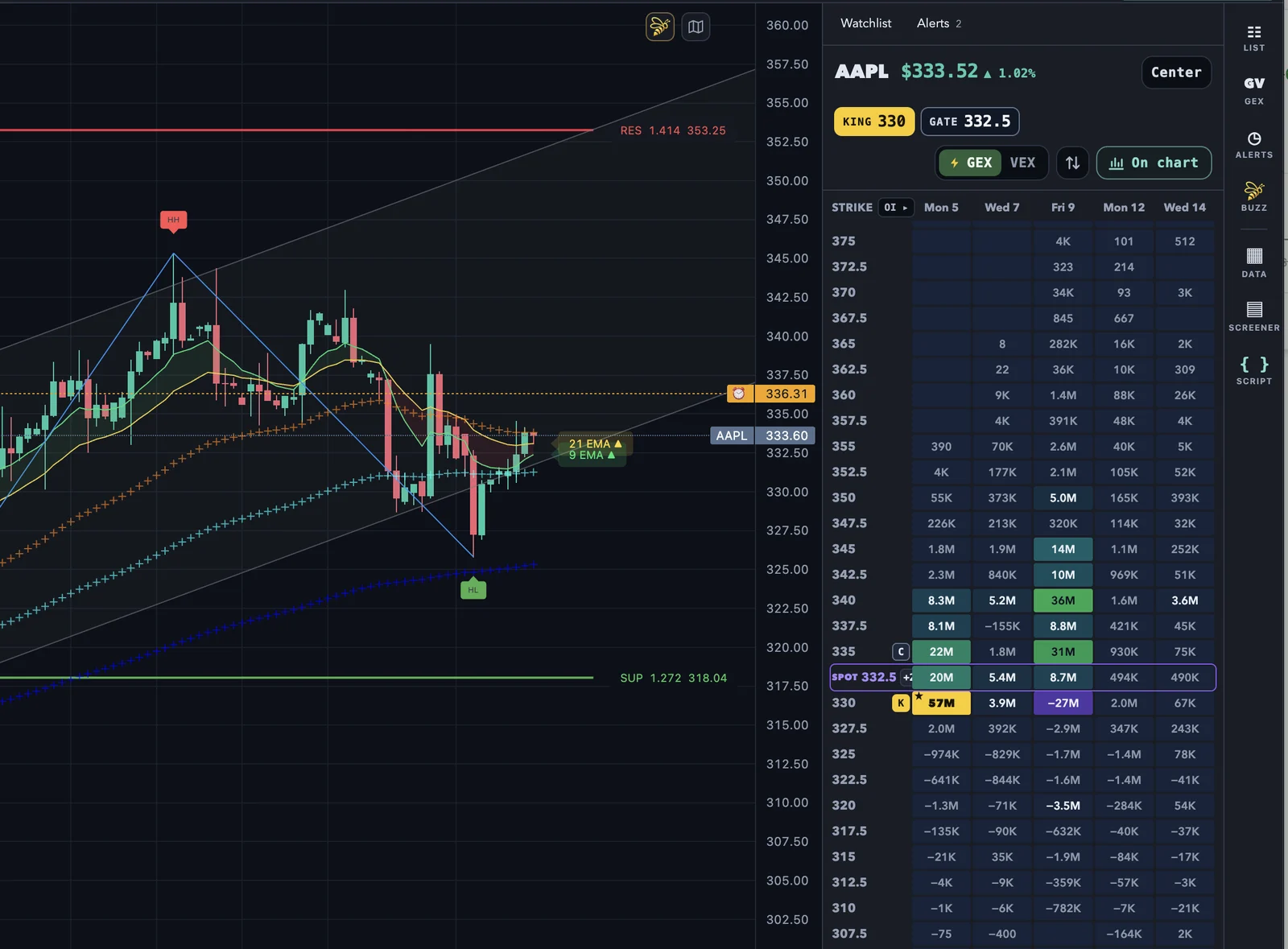Viewport: 1288px width, 949px height.
Task: Click the -3.5M cell at strike 320
Action: point(1063,806)
